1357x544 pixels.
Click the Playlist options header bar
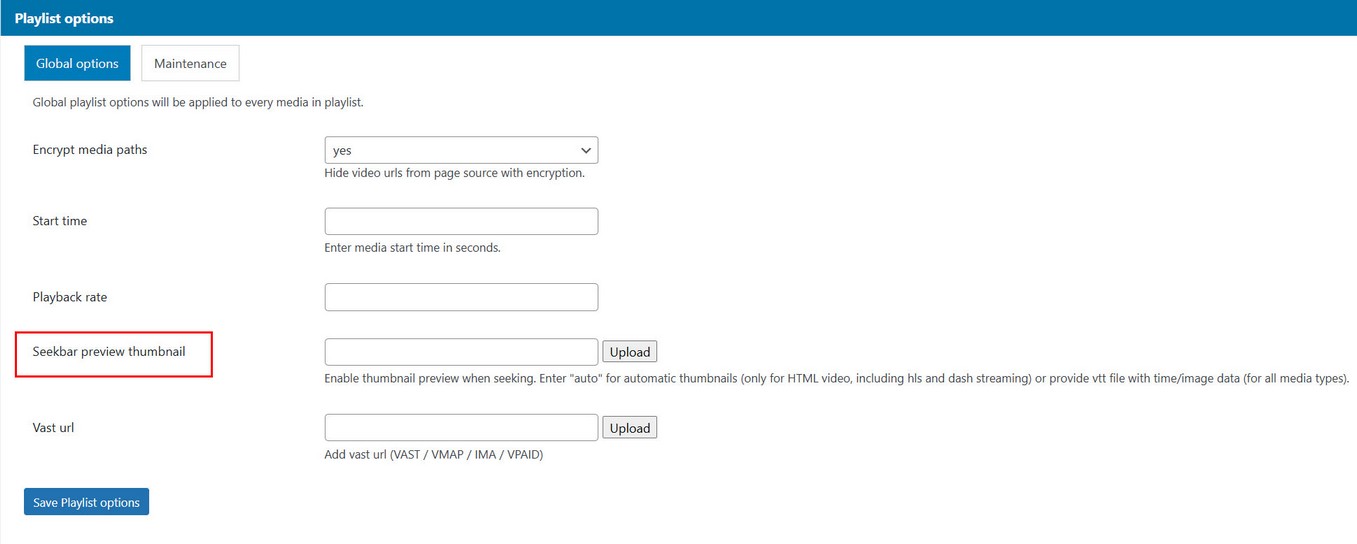(x=678, y=18)
